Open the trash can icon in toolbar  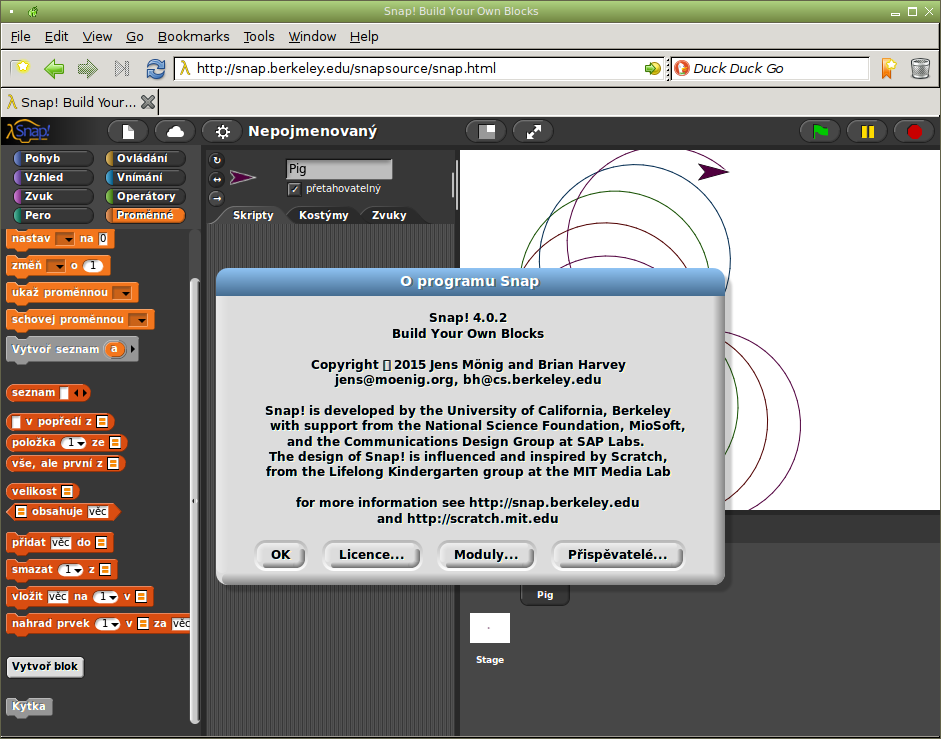click(x=920, y=68)
